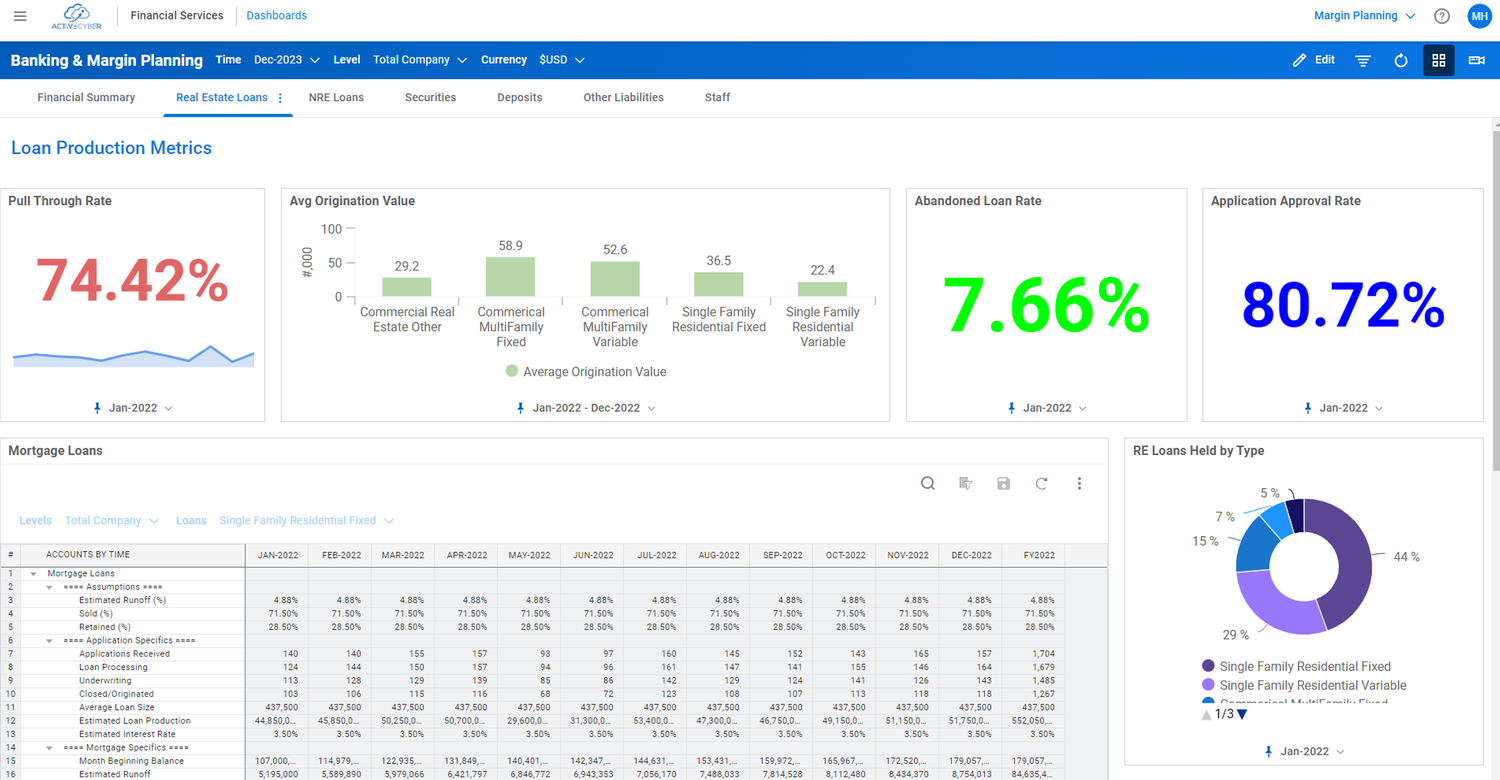Toggle Average Origination Value legend in bar chart

point(585,371)
